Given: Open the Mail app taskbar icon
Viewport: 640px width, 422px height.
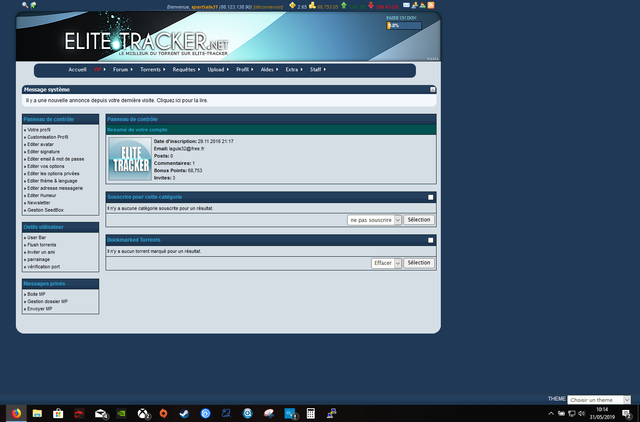Looking at the screenshot, I should [x=101, y=413].
